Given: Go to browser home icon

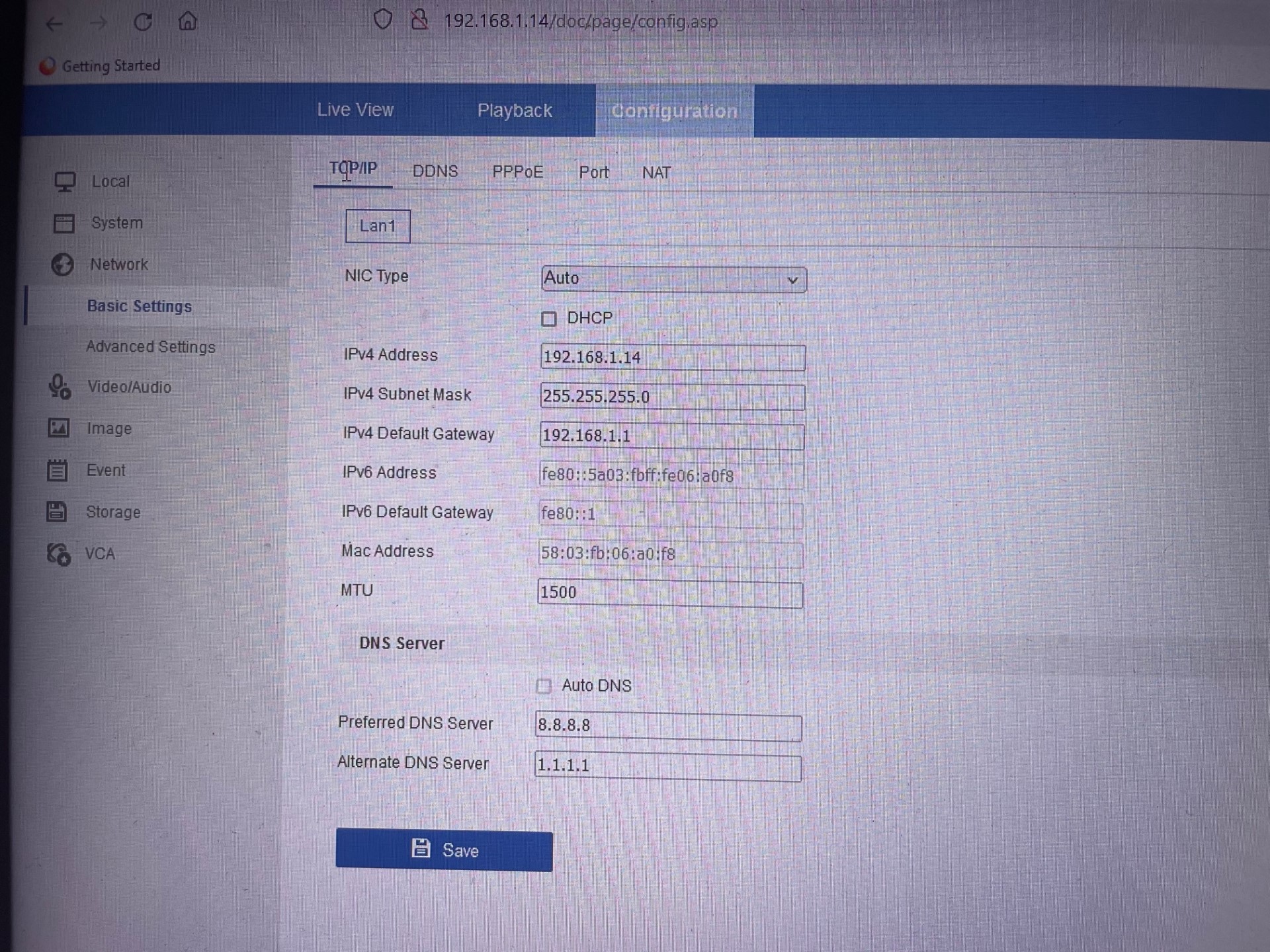Looking at the screenshot, I should [x=188, y=22].
